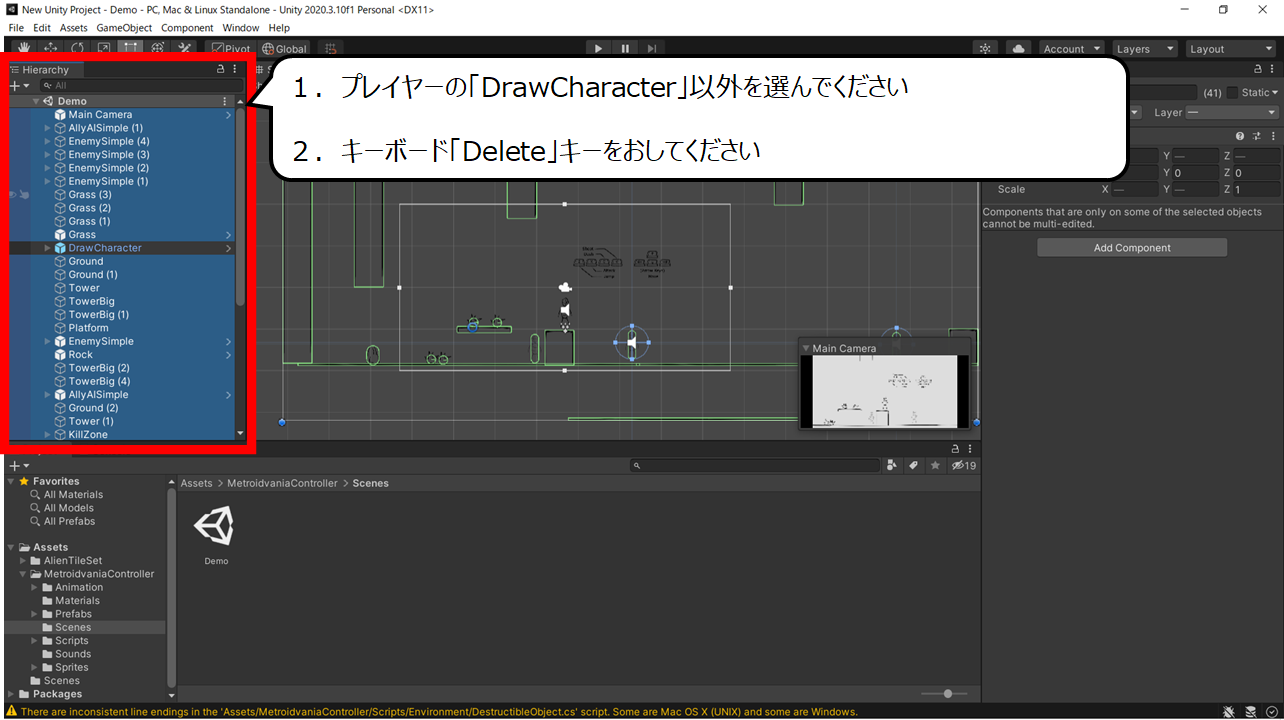Image resolution: width=1284 pixels, height=720 pixels.
Task: Search by type in Project
Action: 891,465
